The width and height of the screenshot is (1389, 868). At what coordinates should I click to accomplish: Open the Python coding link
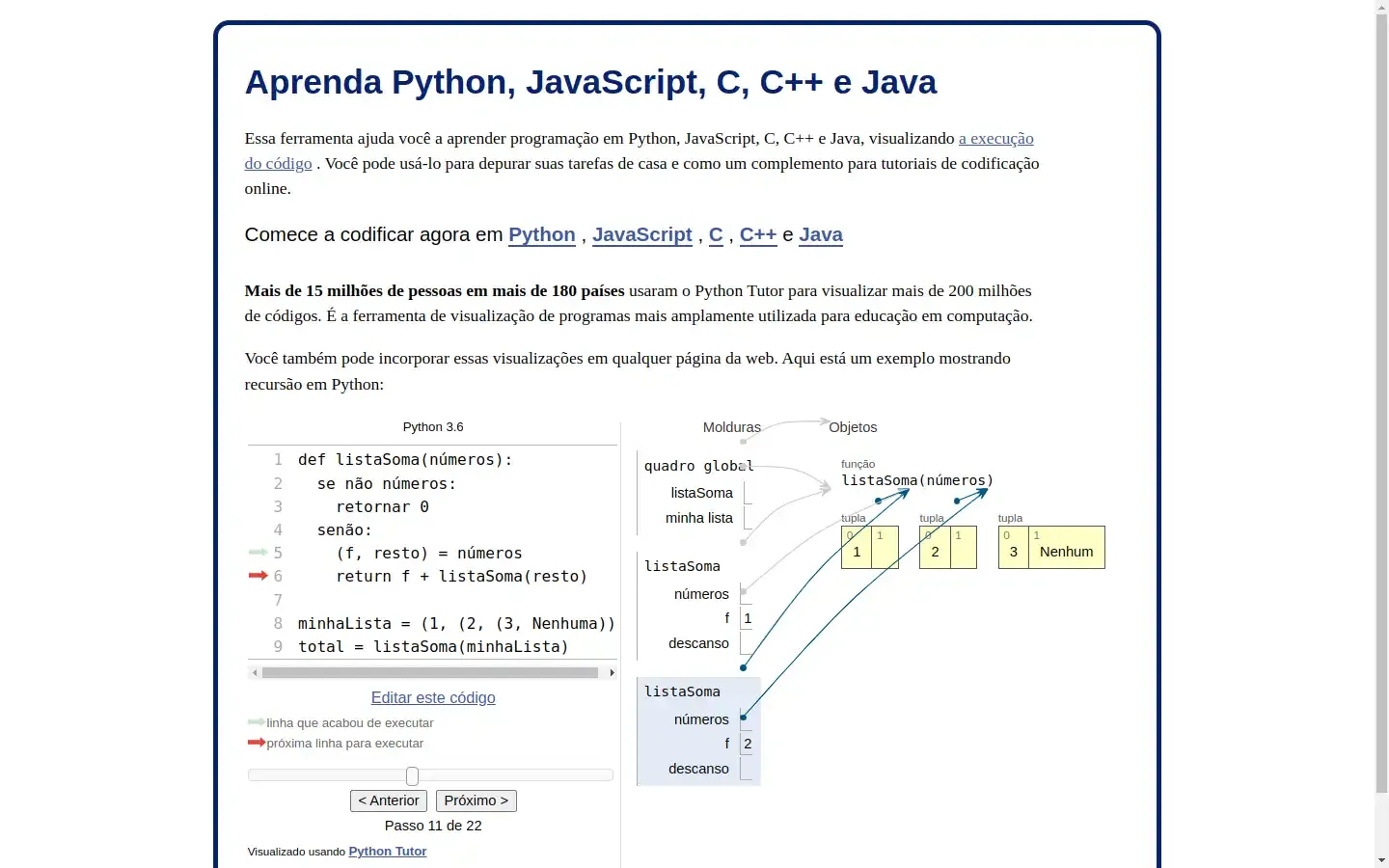[541, 235]
